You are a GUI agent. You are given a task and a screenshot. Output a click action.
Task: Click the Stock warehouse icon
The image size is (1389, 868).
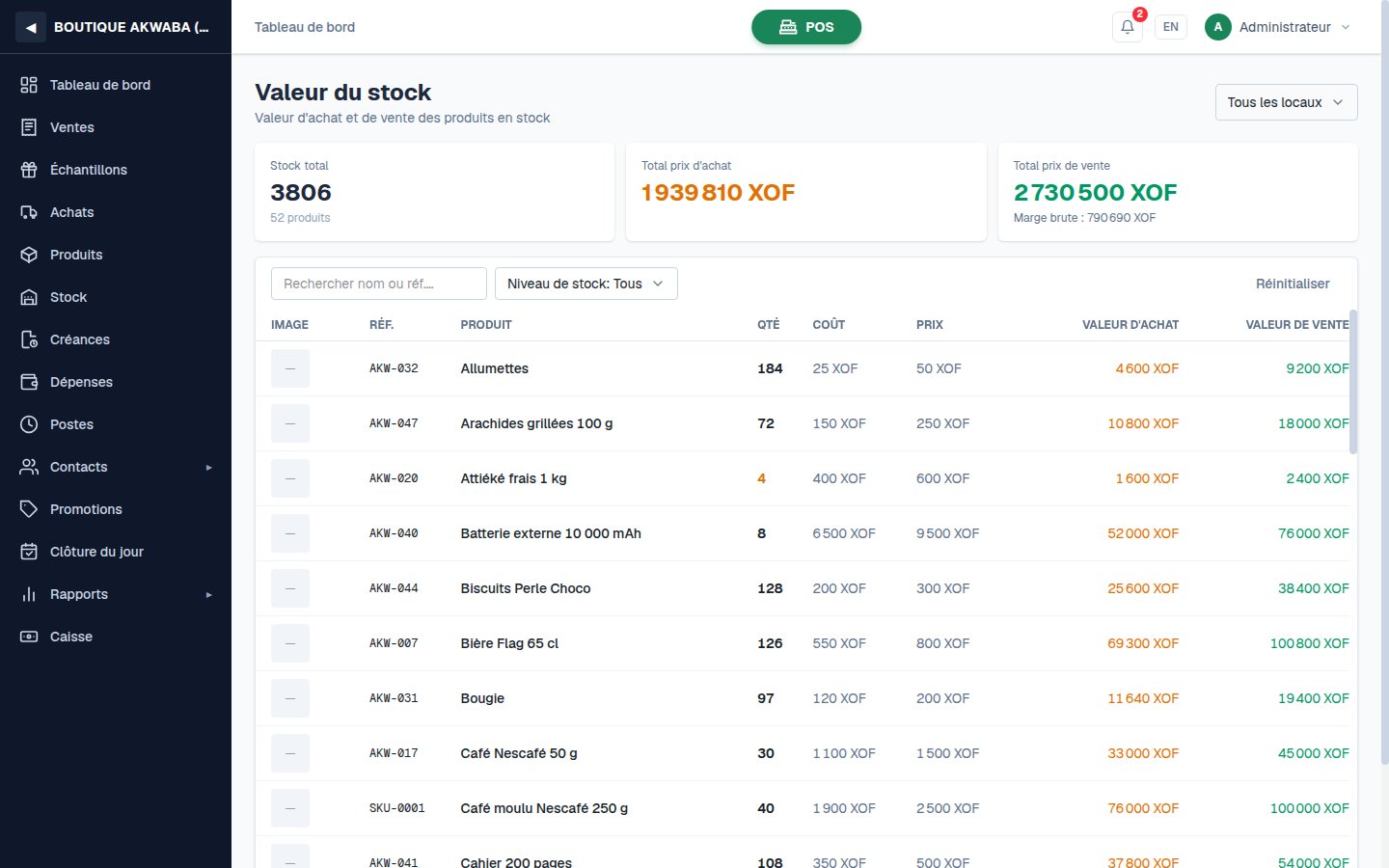[x=29, y=297]
